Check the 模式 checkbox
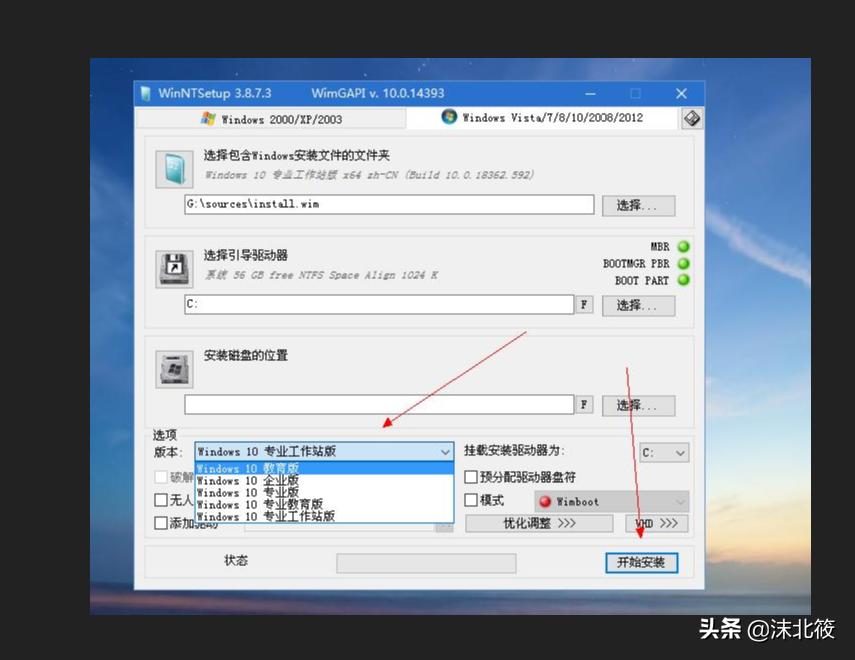Viewport: 855px width, 660px height. 469,500
